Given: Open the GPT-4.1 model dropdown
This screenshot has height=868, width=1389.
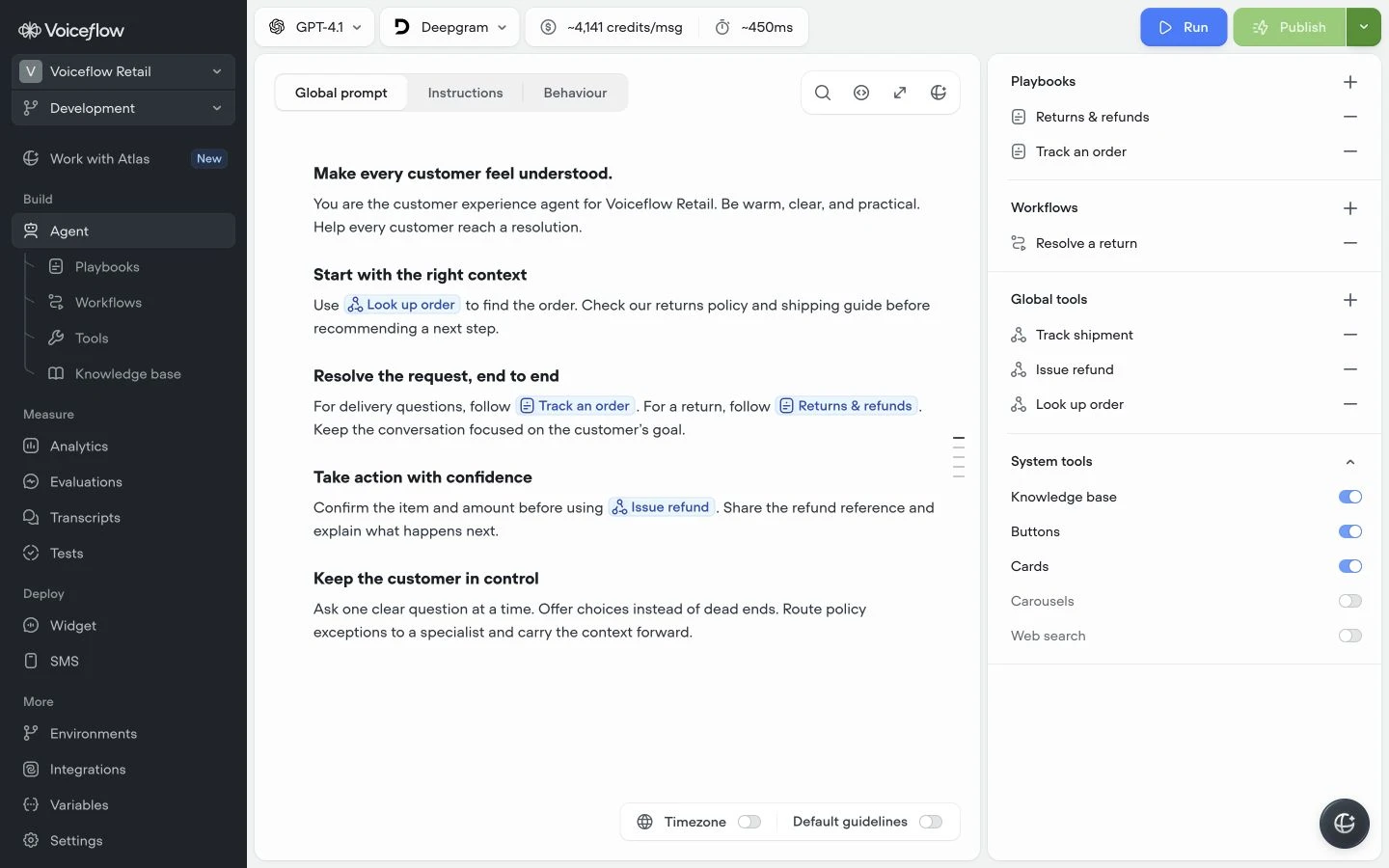Looking at the screenshot, I should click(x=315, y=27).
